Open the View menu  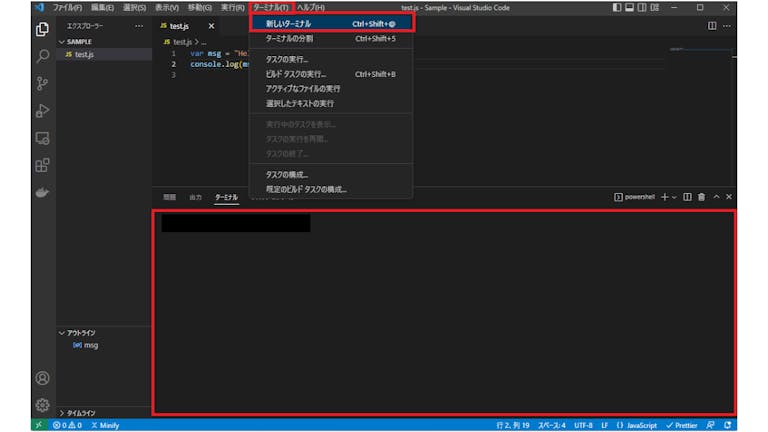(167, 7)
